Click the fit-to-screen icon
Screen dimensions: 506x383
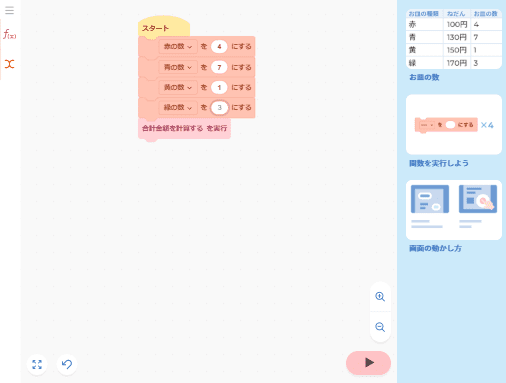tap(37, 364)
